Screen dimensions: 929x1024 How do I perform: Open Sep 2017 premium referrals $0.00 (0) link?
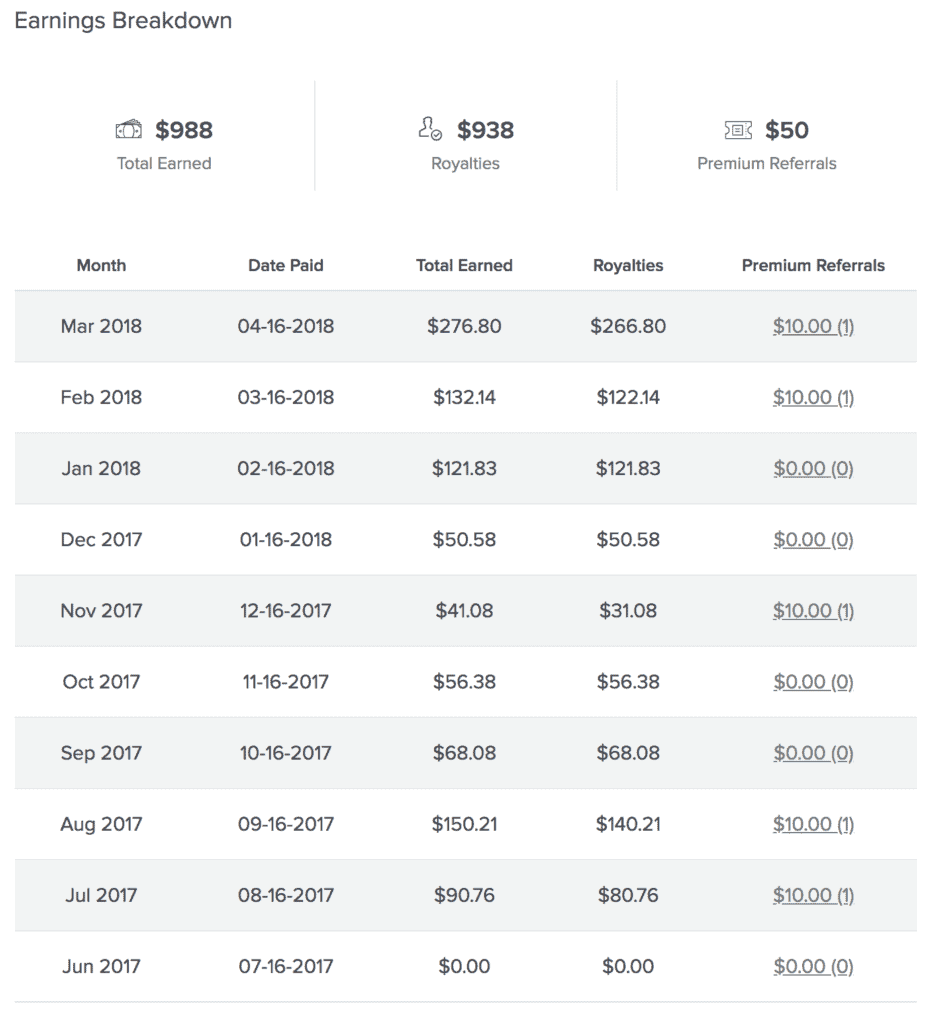click(x=813, y=753)
